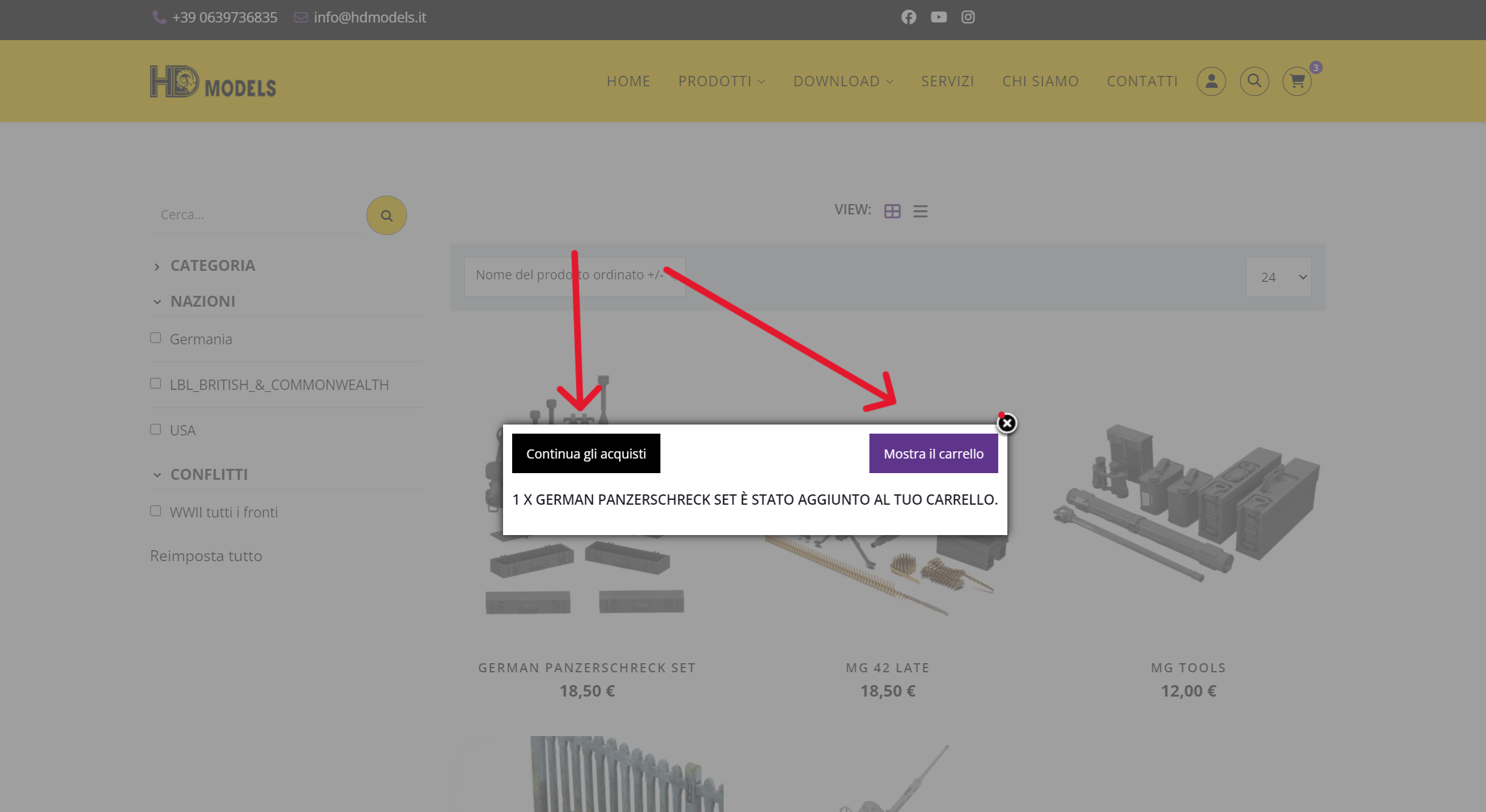This screenshot has height=812, width=1486.
Task: Expand the CATEGORIA filter section
Action: (x=212, y=265)
